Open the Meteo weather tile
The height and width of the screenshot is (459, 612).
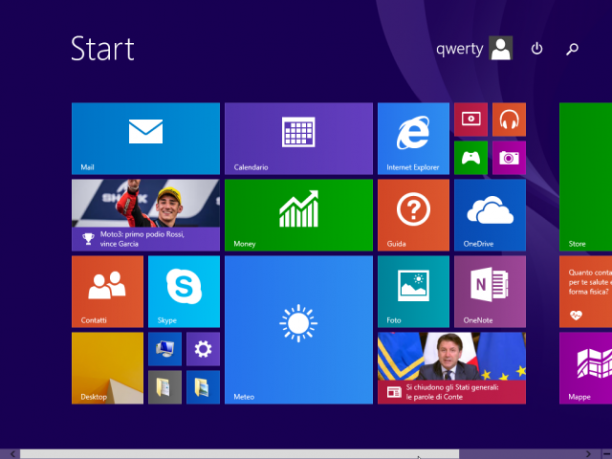[x=299, y=330]
